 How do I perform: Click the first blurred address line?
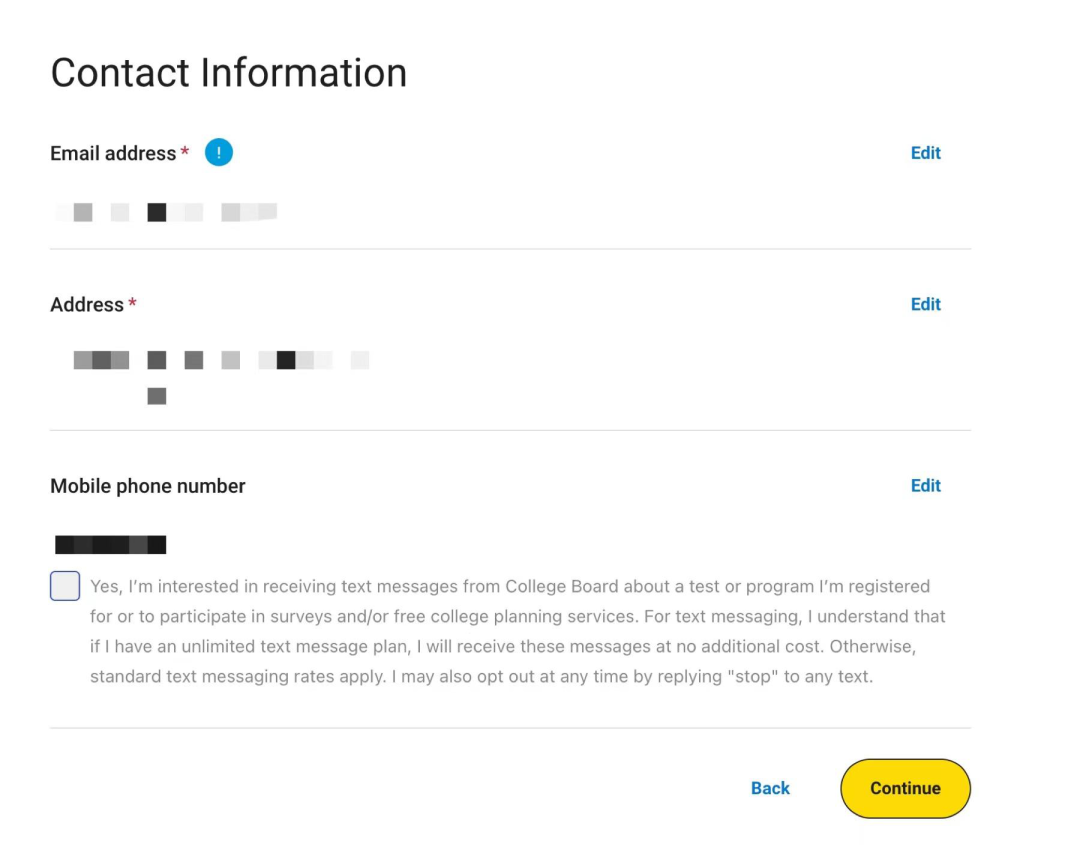point(221,360)
